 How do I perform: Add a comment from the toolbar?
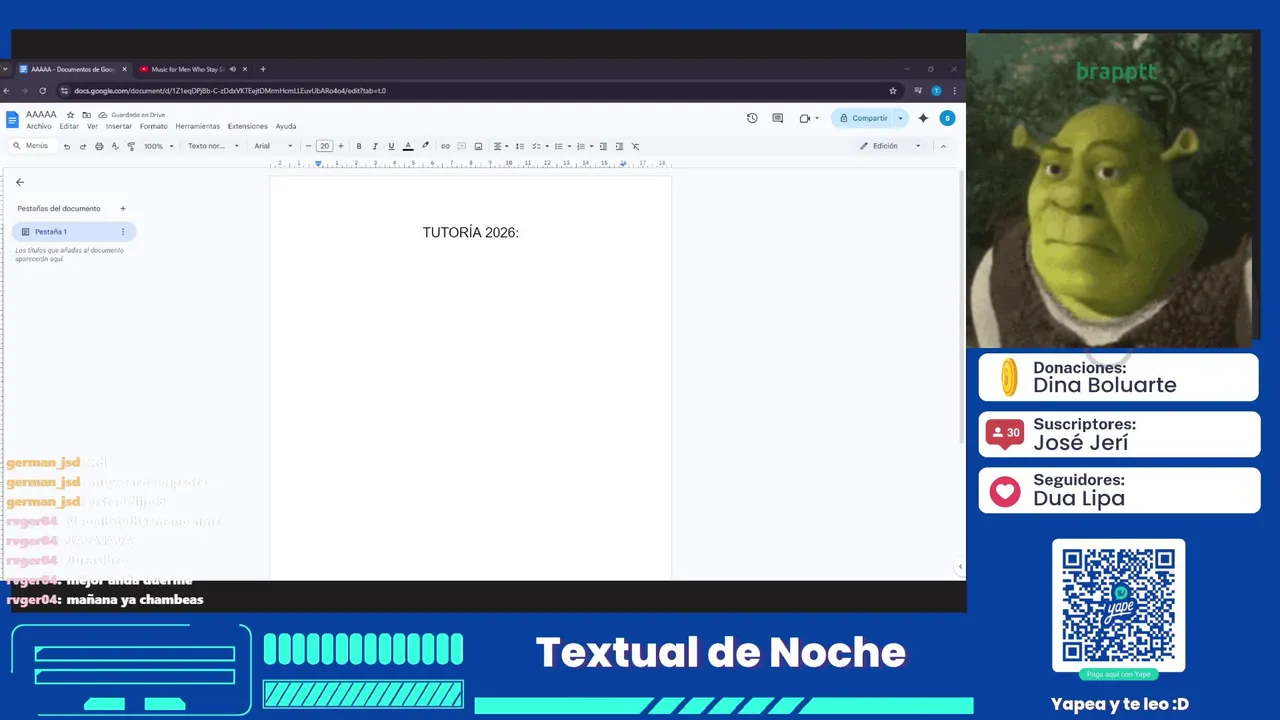(x=462, y=146)
